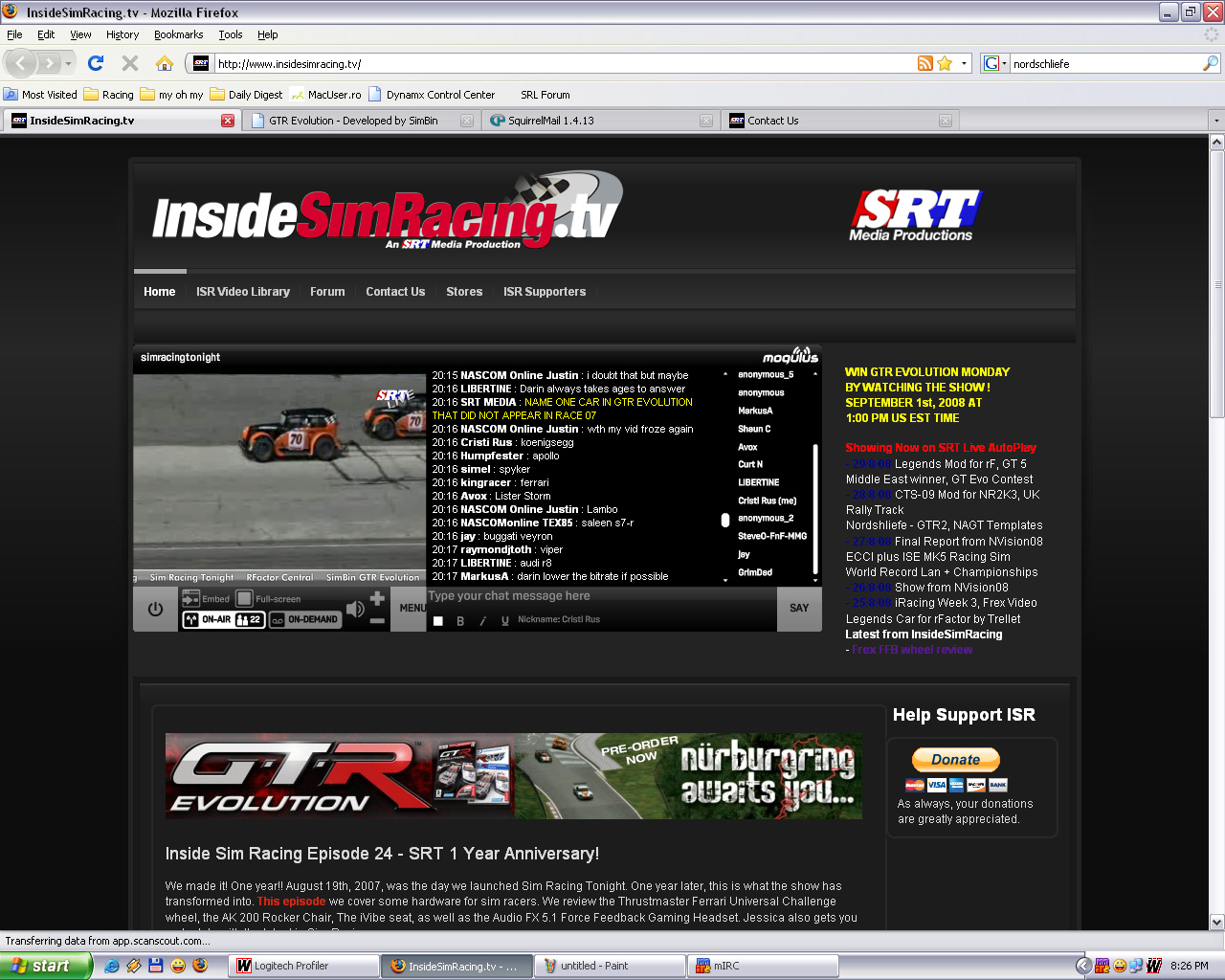Click the Forward navigation arrow

50,63
